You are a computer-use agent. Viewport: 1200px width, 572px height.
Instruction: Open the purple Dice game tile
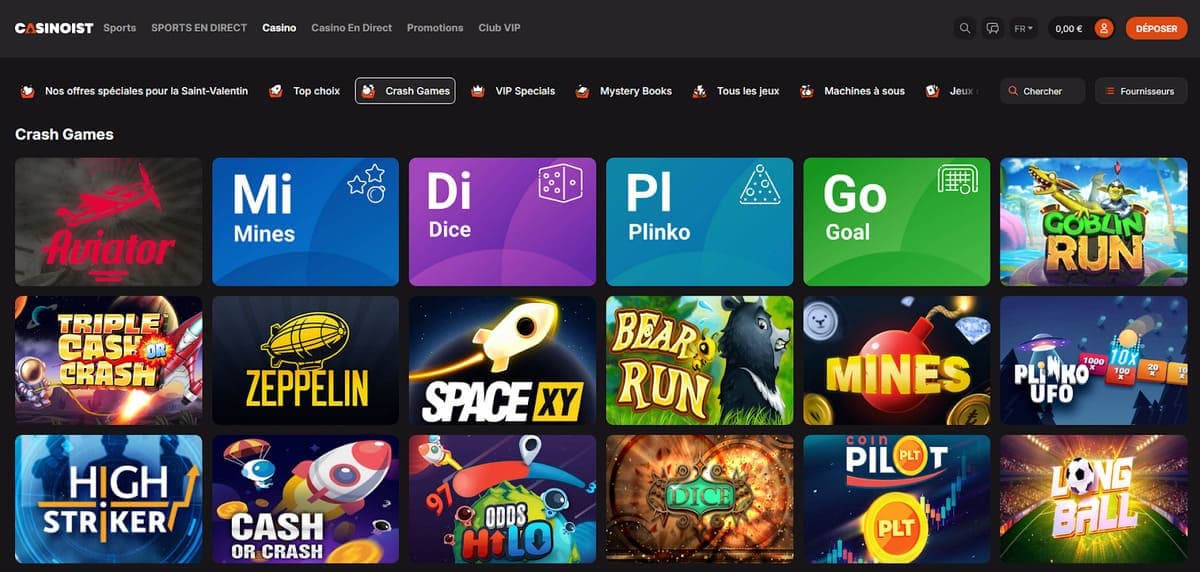(x=502, y=222)
